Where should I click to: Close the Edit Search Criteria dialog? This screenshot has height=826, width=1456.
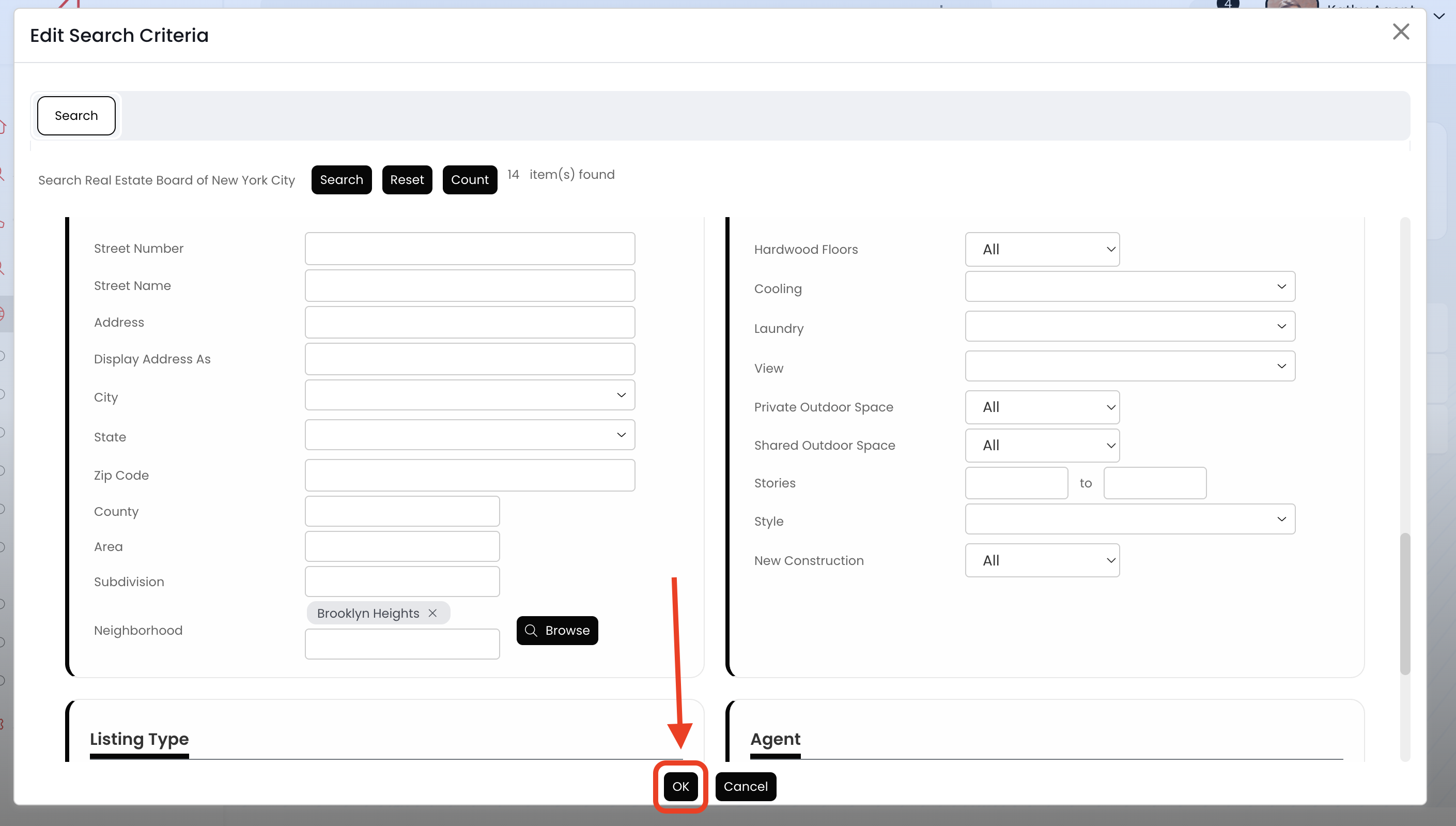[1400, 32]
